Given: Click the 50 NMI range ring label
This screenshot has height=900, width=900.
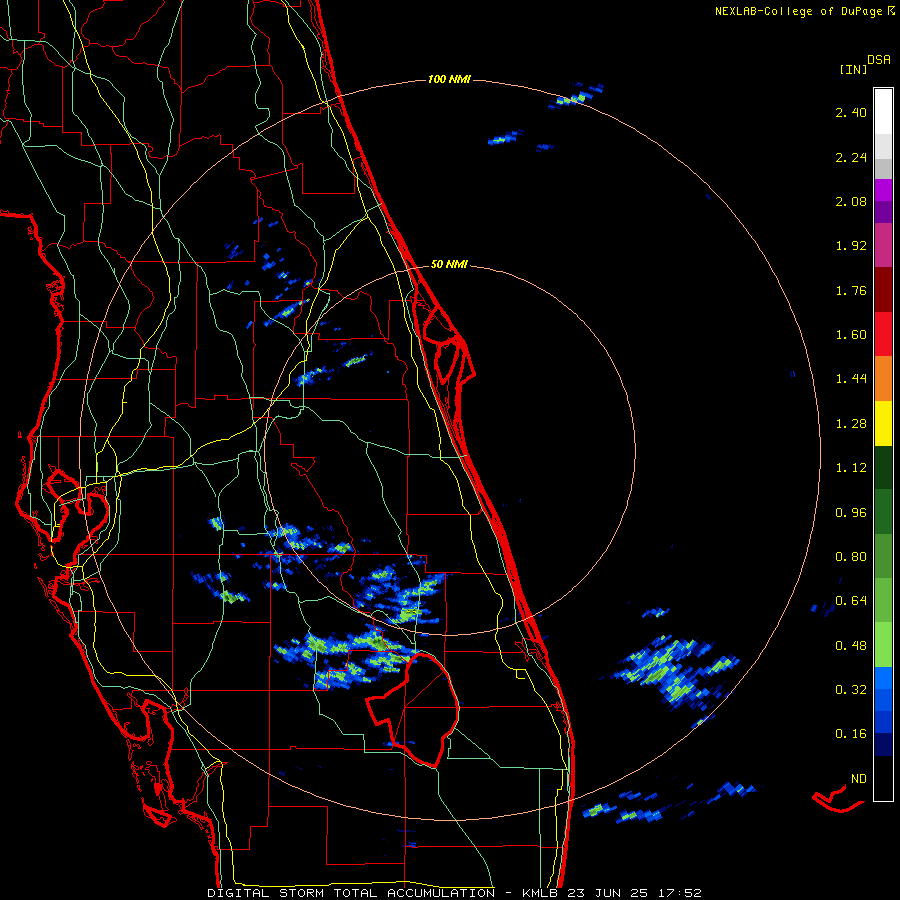Looking at the screenshot, I should pyautogui.click(x=449, y=265).
